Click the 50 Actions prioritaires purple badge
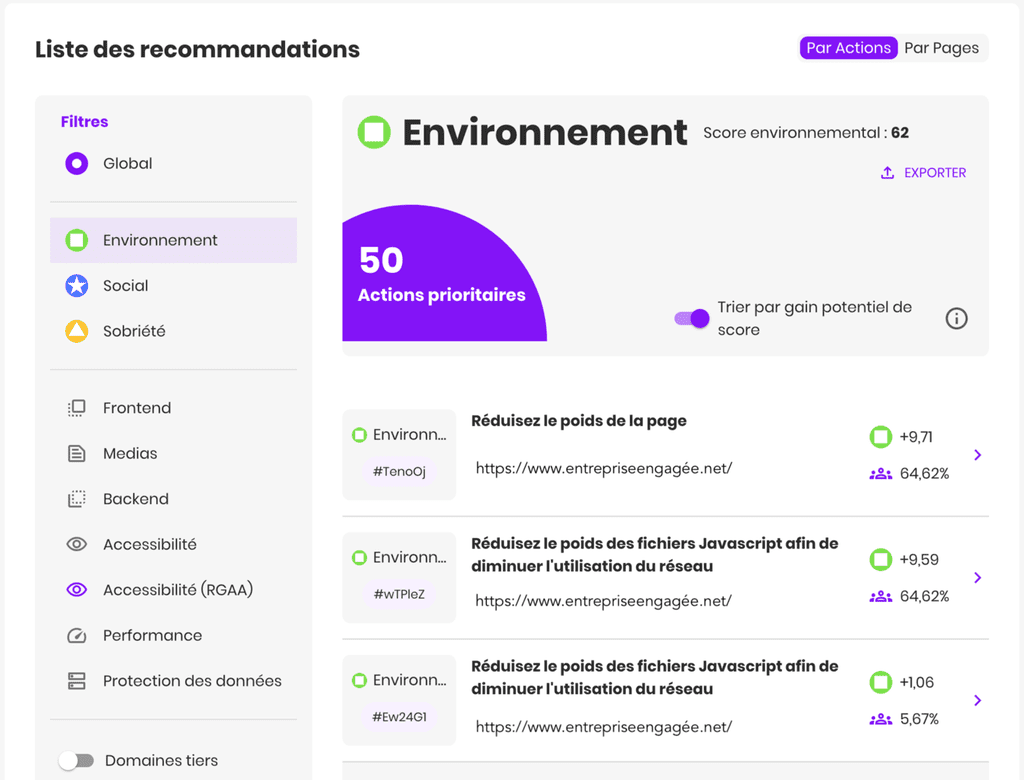Screen dimensions: 1024x780 444,274
